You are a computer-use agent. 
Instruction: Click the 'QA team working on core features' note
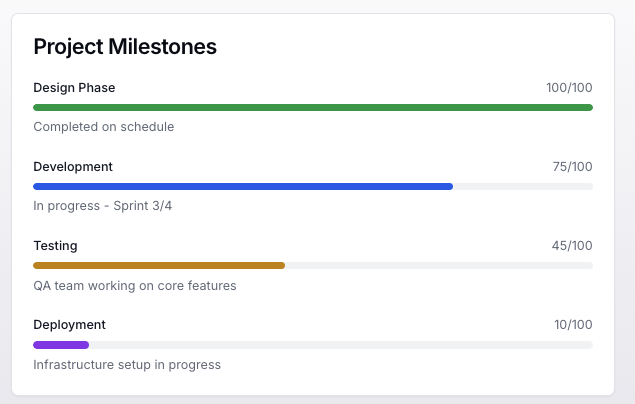135,285
